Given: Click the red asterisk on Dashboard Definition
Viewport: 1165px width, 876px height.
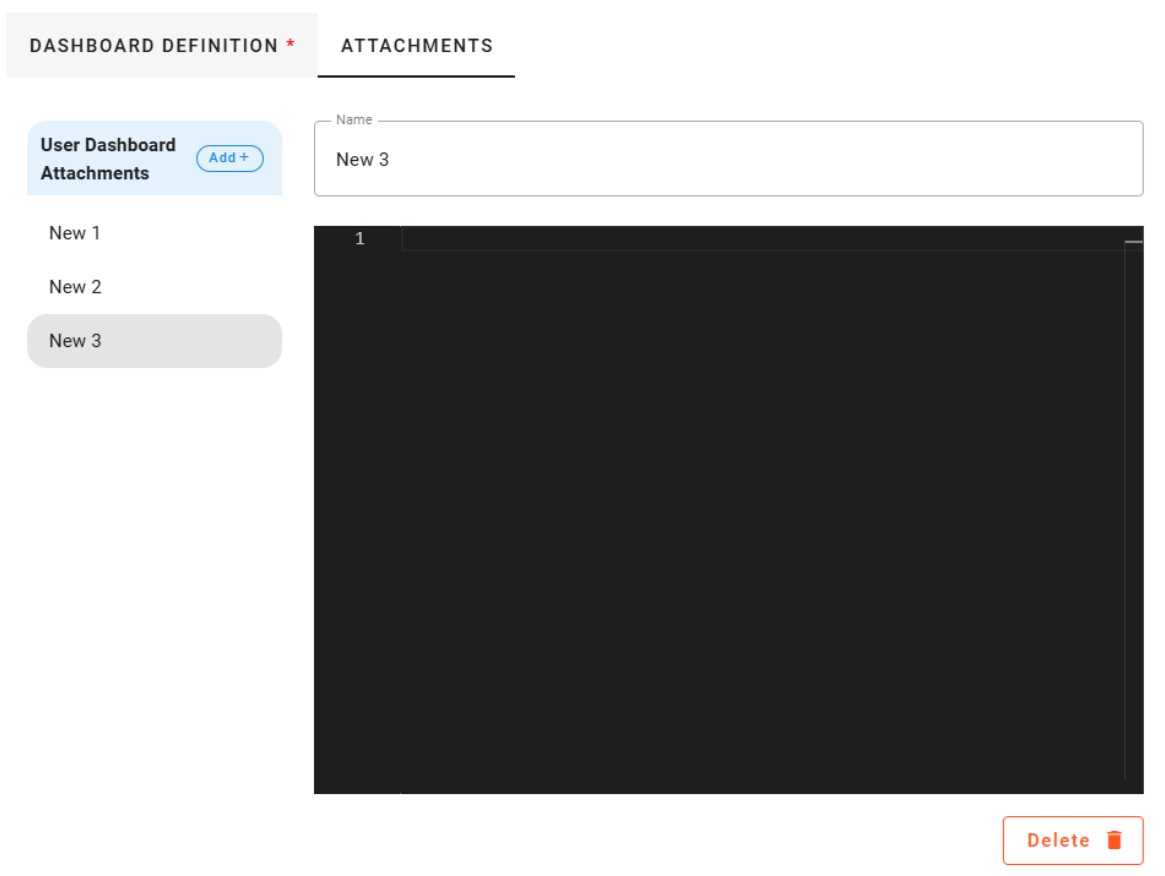Looking at the screenshot, I should tap(289, 41).
